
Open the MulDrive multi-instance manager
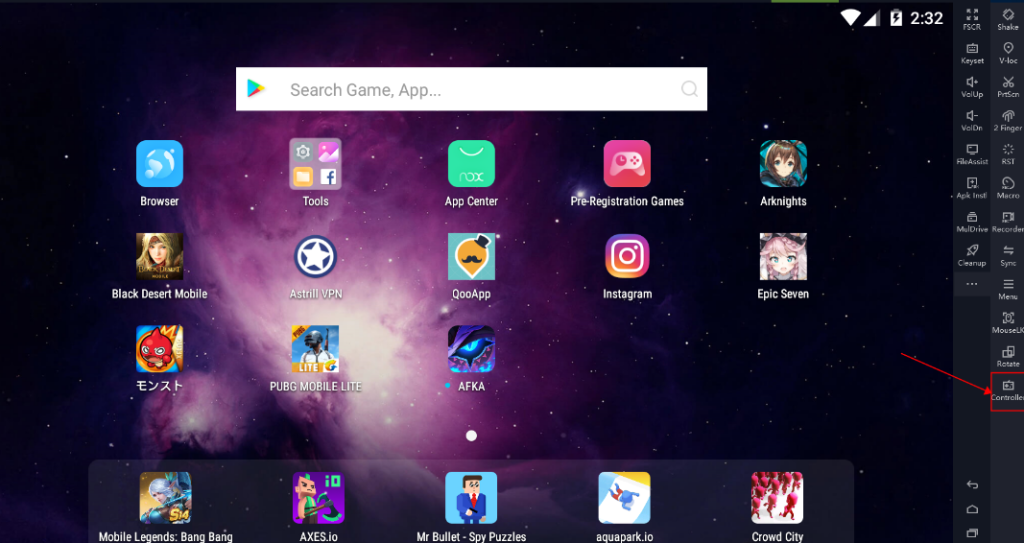[x=971, y=221]
